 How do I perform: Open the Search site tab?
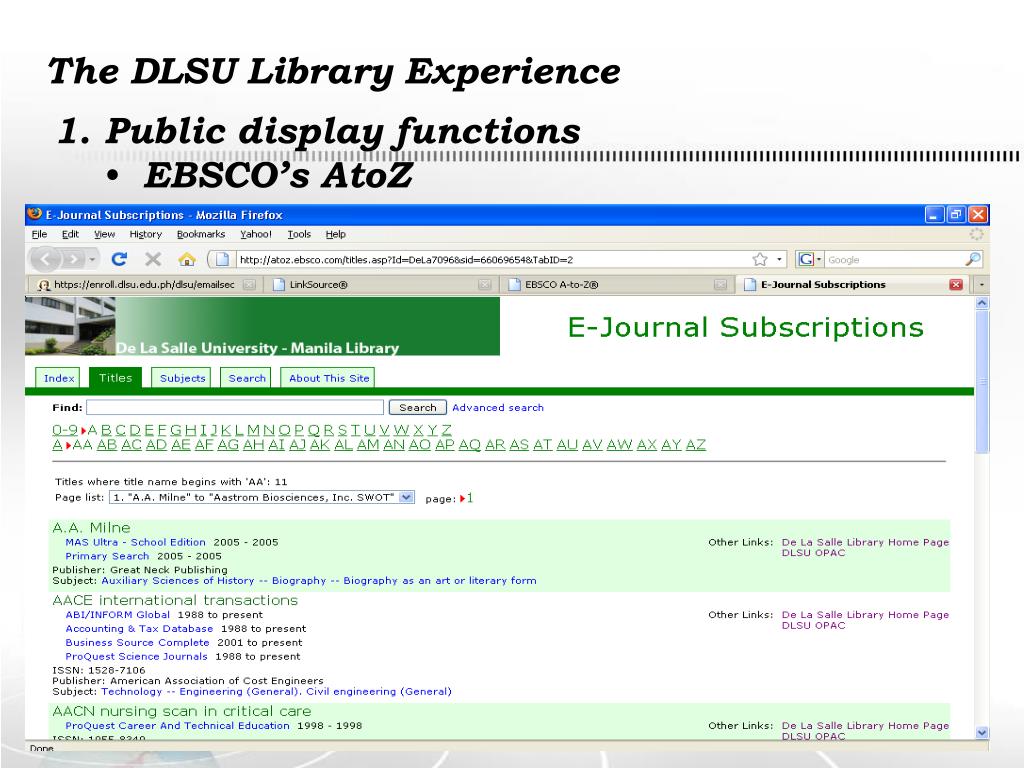click(x=247, y=378)
